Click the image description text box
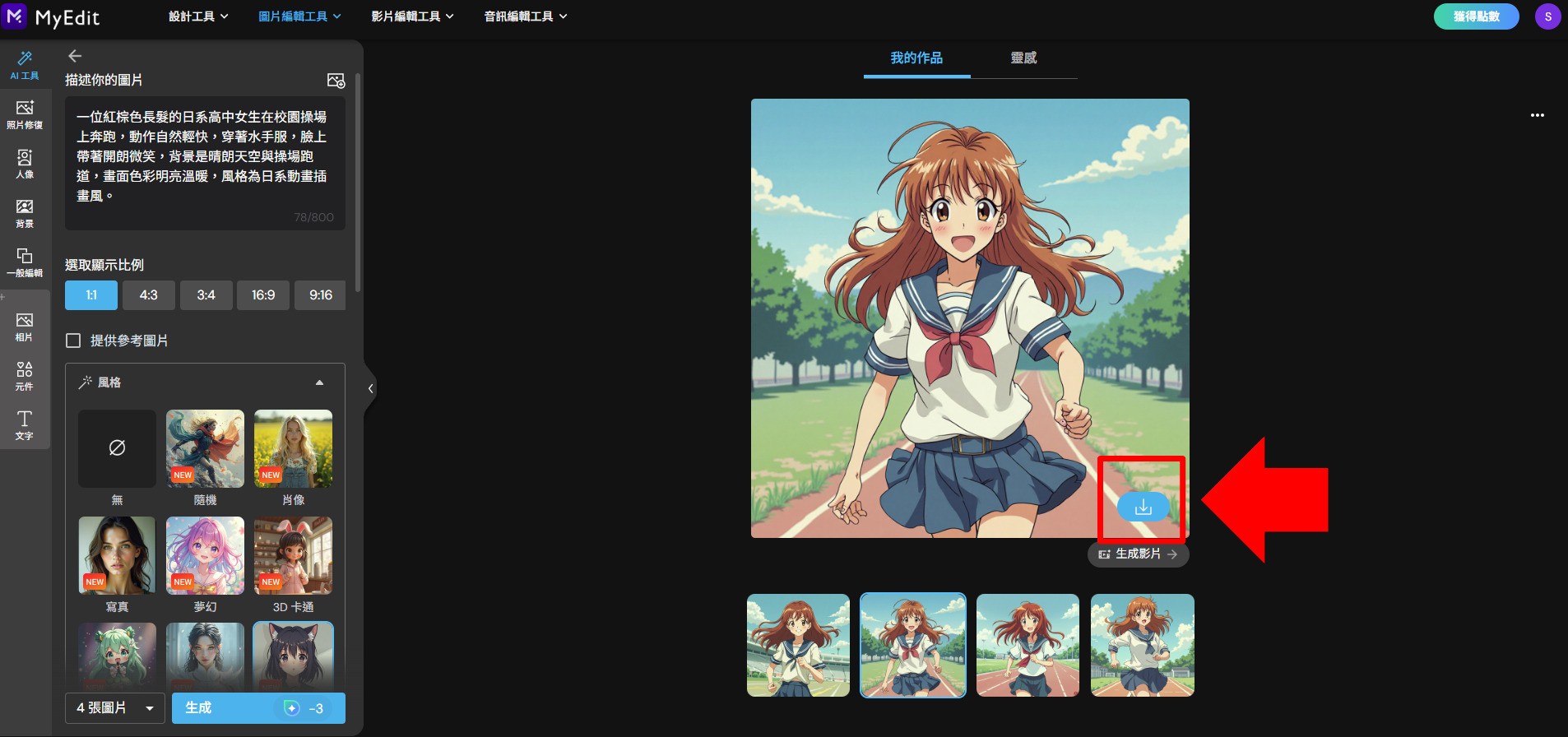The width and height of the screenshot is (1568, 737). pyautogui.click(x=205, y=163)
